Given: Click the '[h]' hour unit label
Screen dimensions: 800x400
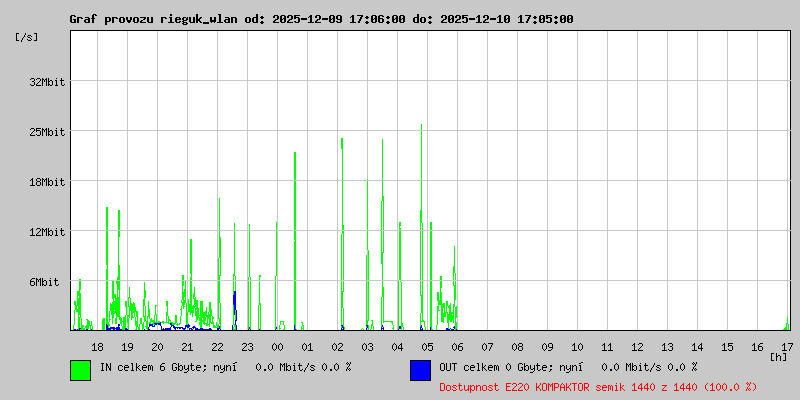Looking at the screenshot, I should [x=778, y=357].
